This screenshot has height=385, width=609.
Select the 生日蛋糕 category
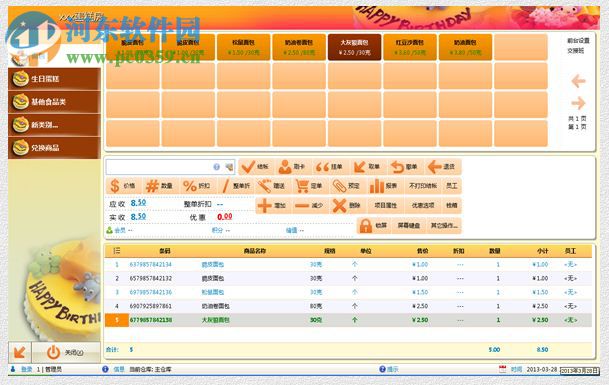[x=54, y=79]
